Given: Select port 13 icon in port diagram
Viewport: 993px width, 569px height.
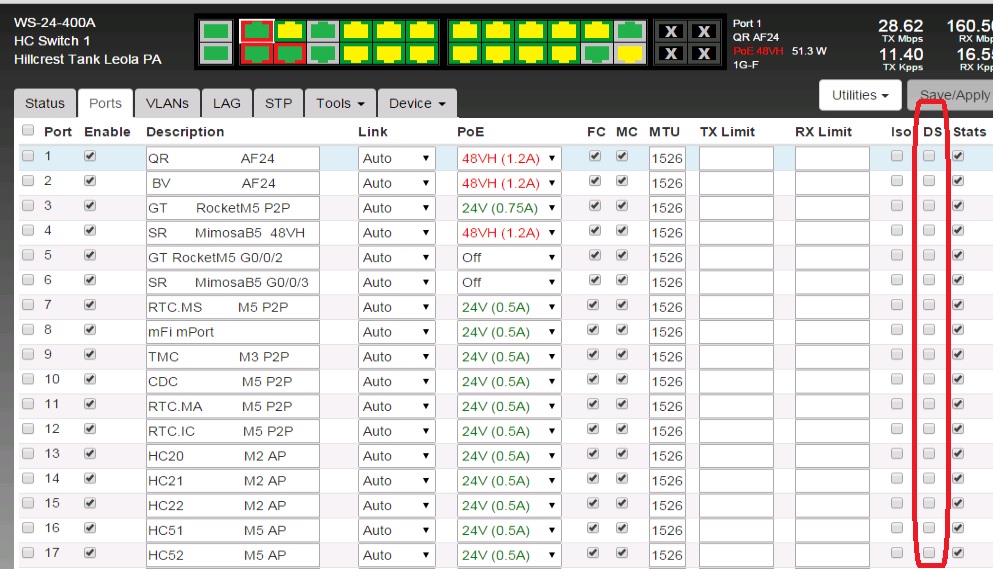Looking at the screenshot, I should [x=463, y=31].
